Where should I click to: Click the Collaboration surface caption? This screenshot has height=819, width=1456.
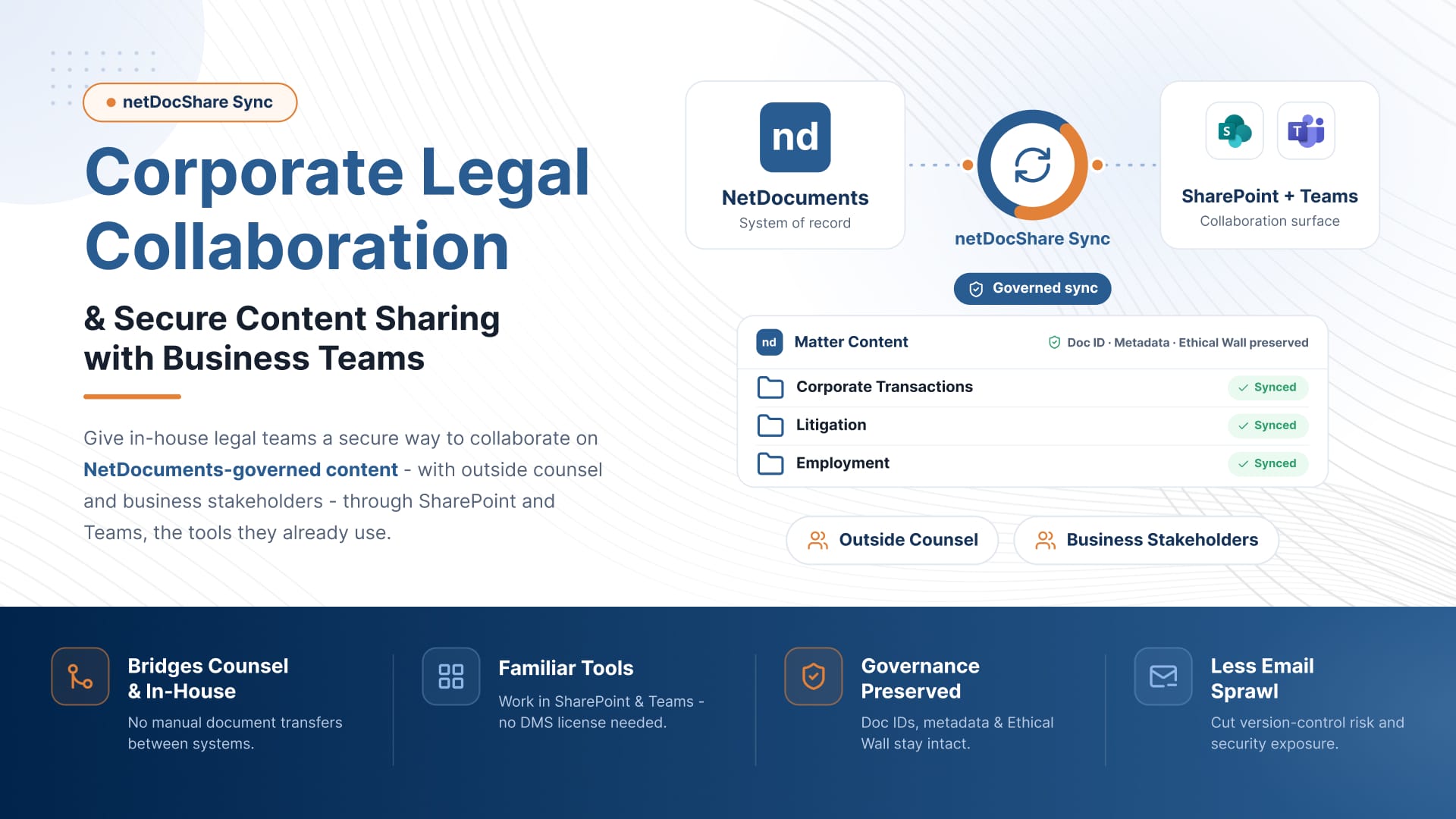click(x=1269, y=221)
